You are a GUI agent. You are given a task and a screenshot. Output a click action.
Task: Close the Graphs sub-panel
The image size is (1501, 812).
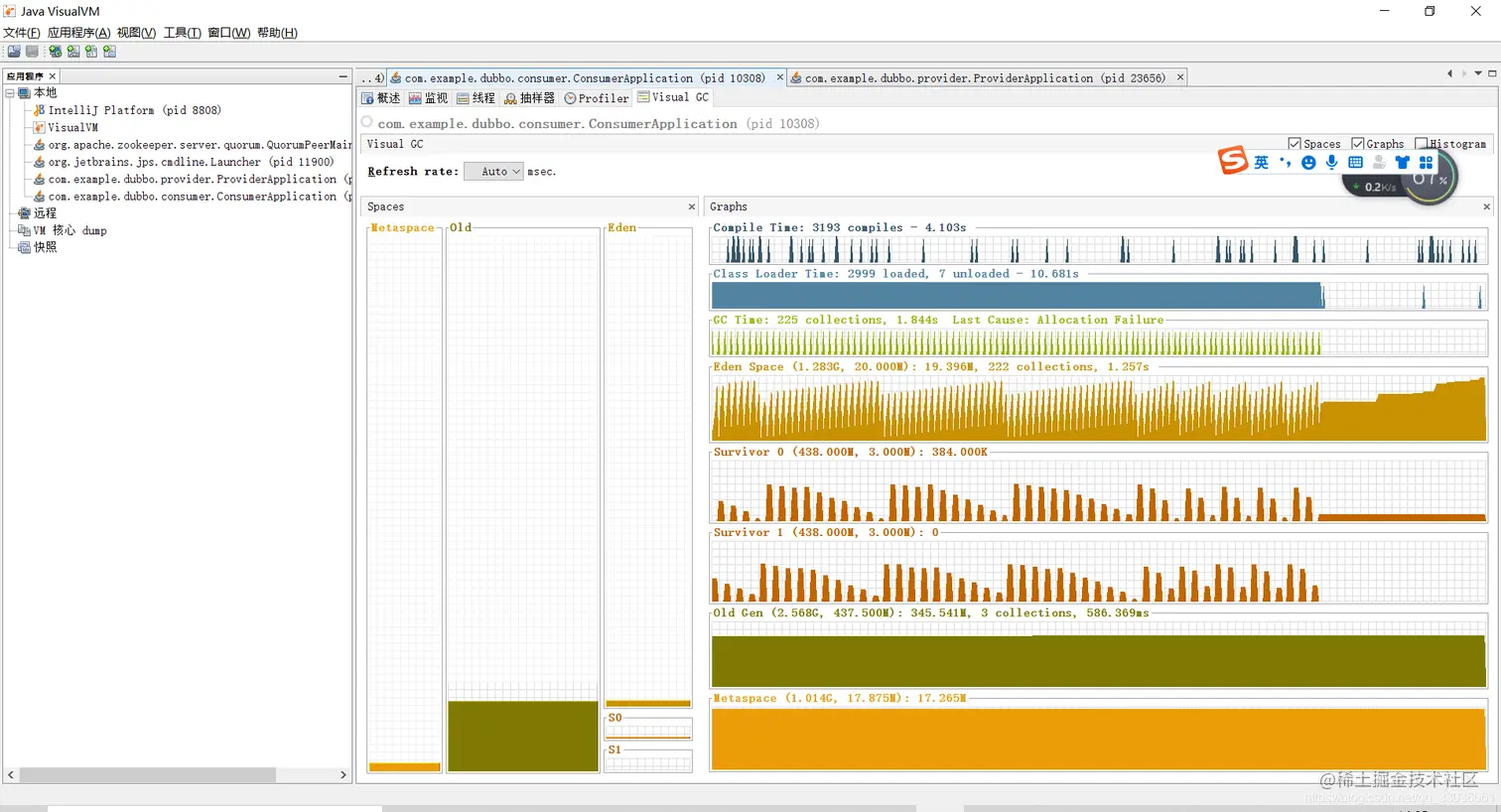pyautogui.click(x=1486, y=206)
